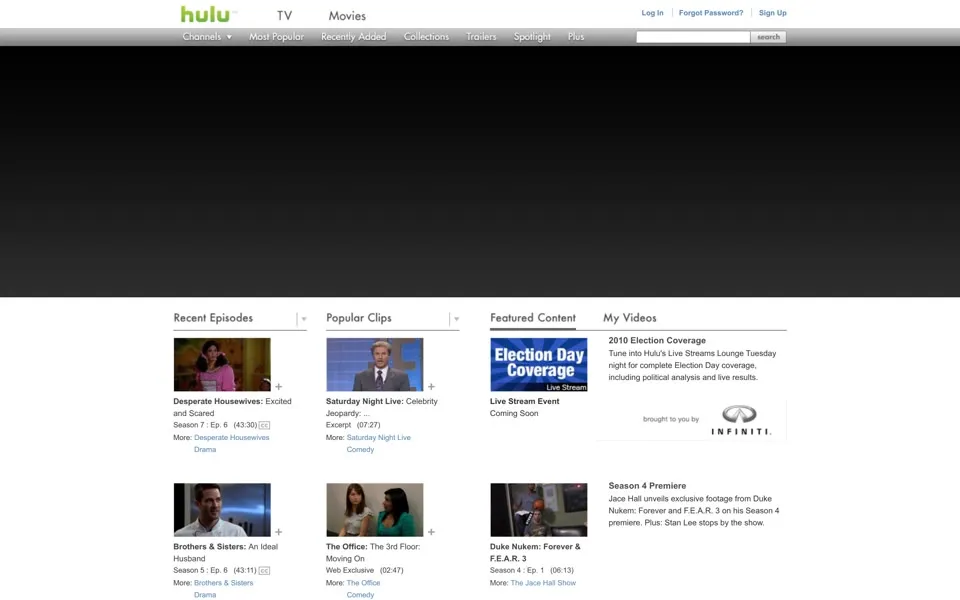
Task: Open the TV section
Action: tap(284, 16)
